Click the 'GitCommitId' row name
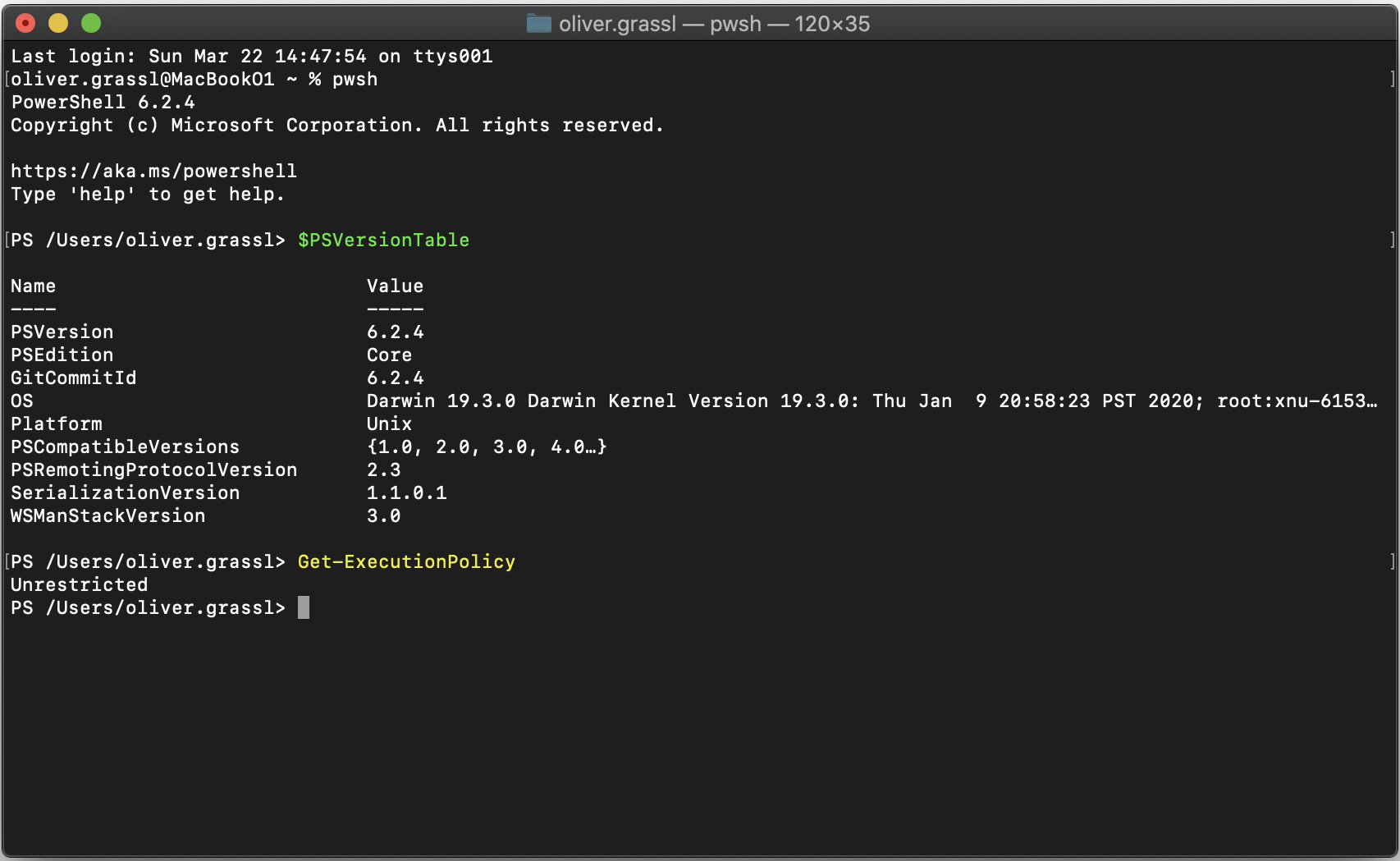Image resolution: width=1400 pixels, height=861 pixels. (x=74, y=378)
